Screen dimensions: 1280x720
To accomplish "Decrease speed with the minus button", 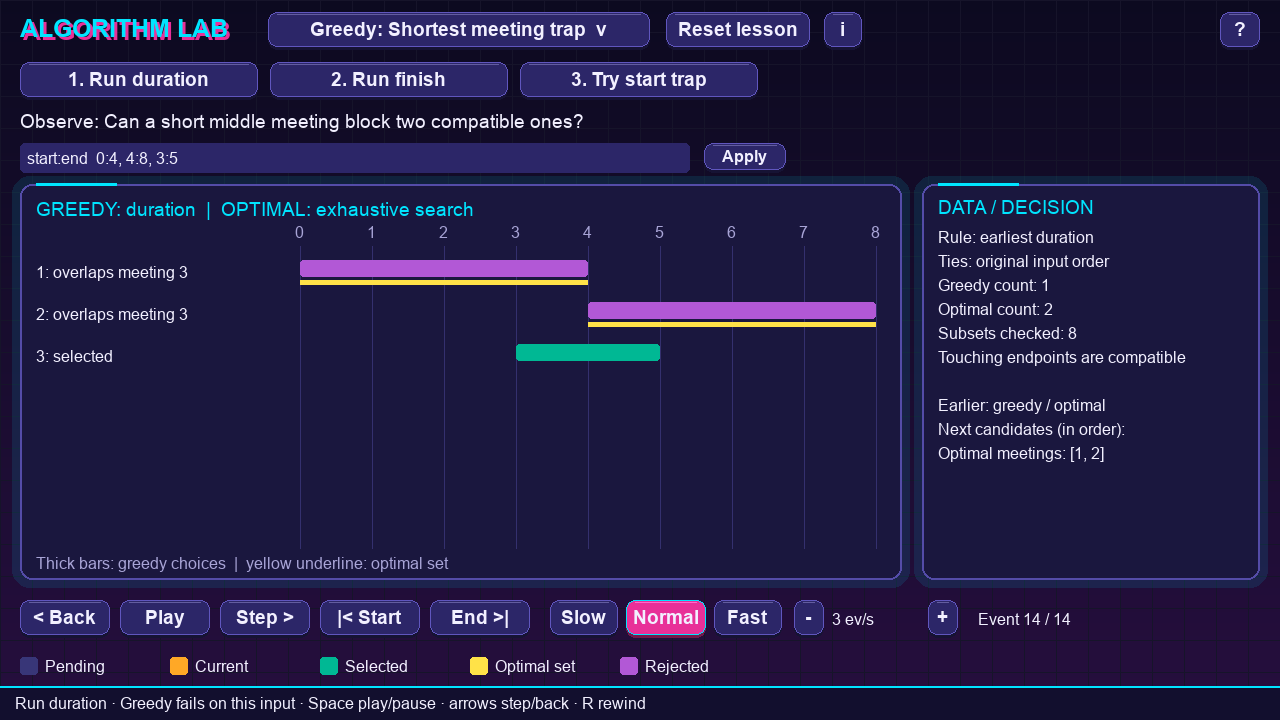I will click(808, 618).
